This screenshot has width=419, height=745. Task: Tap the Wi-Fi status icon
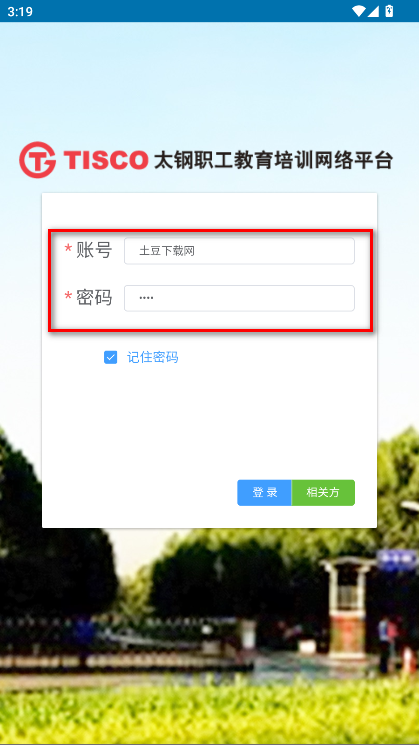358,11
